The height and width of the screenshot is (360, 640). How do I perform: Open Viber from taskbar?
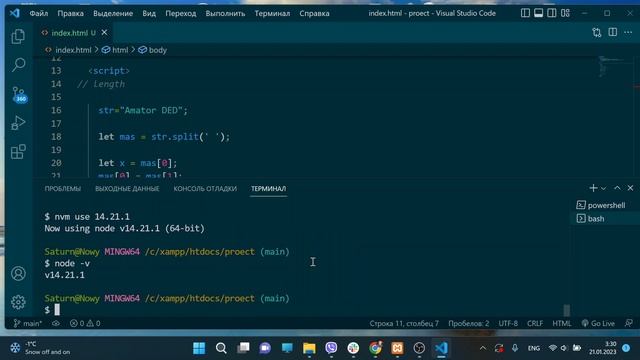coord(331,348)
